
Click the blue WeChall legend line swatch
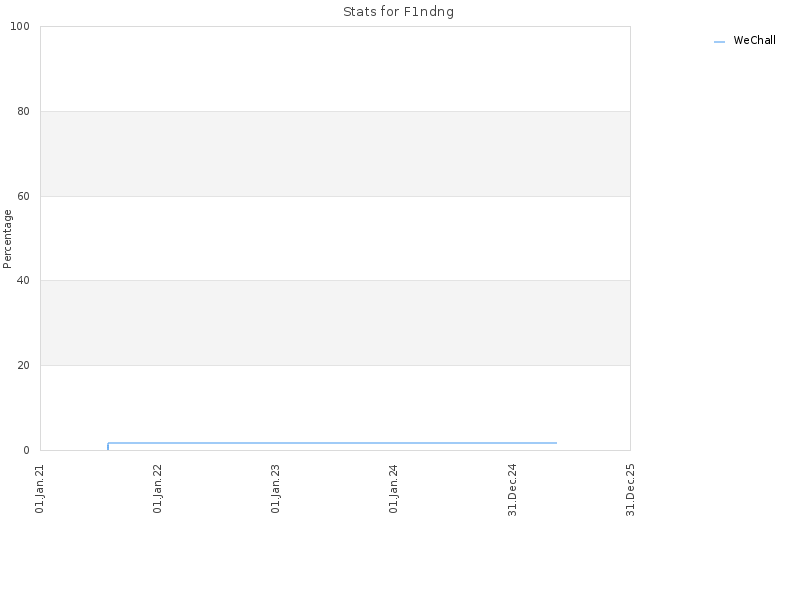[x=719, y=42]
